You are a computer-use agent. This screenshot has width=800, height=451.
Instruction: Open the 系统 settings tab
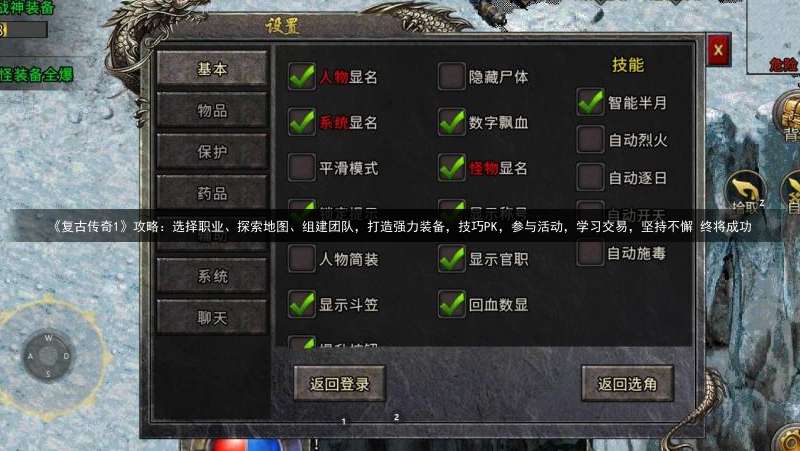[x=212, y=276]
